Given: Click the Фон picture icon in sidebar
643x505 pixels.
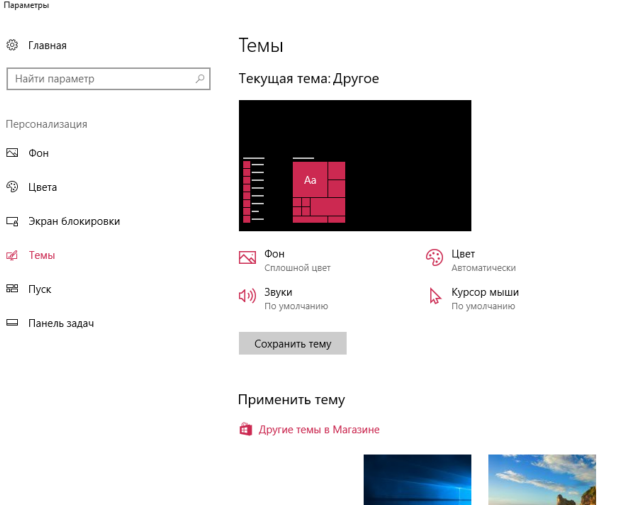Looking at the screenshot, I should coord(12,153).
